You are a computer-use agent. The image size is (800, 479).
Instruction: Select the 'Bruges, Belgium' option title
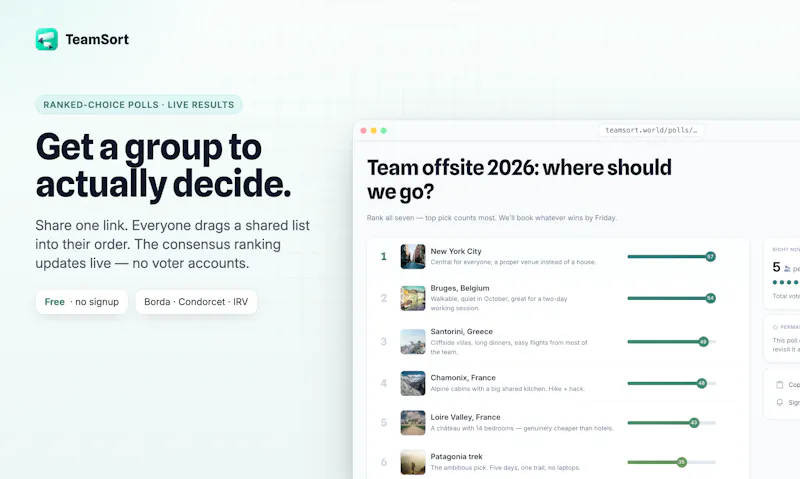pyautogui.click(x=460, y=288)
